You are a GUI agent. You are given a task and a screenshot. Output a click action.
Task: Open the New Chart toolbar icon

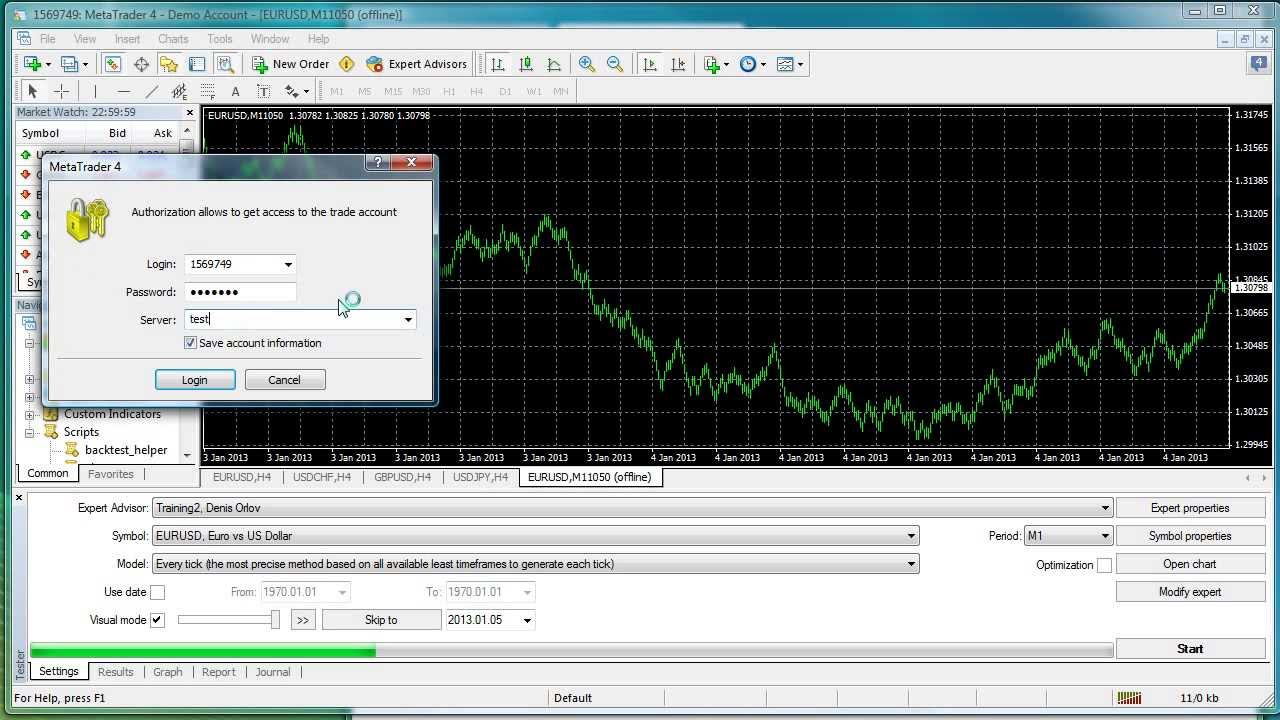(x=33, y=64)
